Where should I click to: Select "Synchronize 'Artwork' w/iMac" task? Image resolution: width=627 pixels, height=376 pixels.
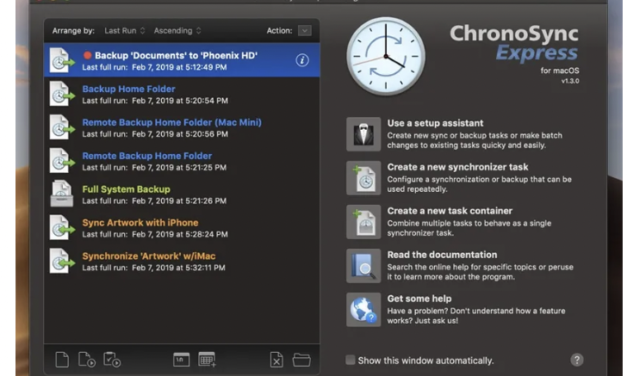[182, 261]
